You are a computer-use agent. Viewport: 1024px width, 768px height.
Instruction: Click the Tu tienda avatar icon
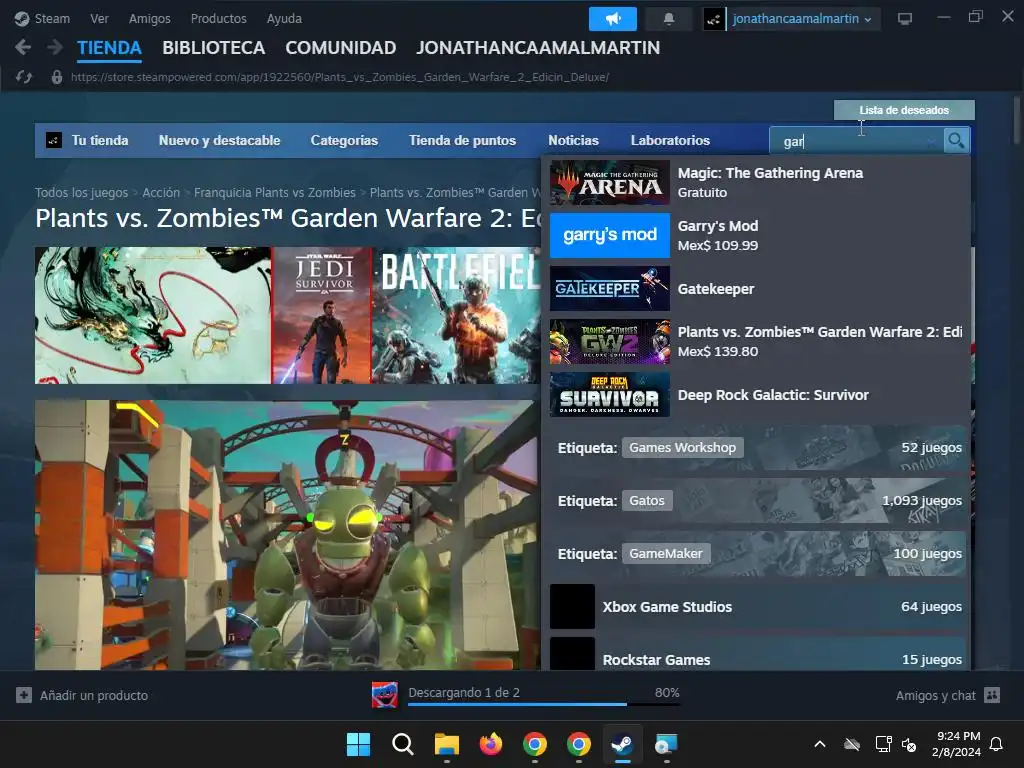tap(54, 140)
